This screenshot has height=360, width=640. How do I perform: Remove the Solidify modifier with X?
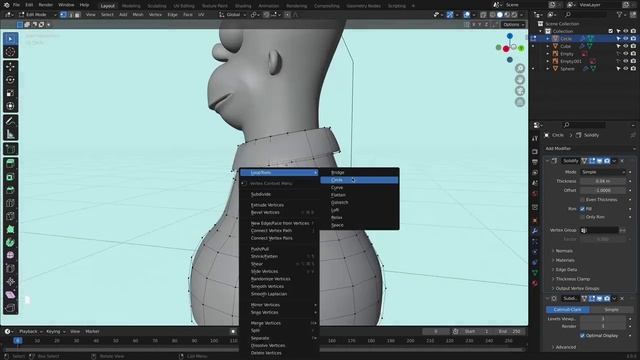point(622,161)
